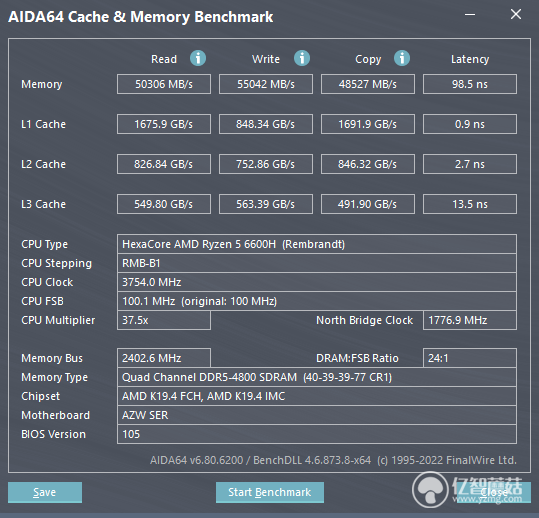The height and width of the screenshot is (518, 539).
Task: Click the L2 Cache row label
Action: point(43,164)
